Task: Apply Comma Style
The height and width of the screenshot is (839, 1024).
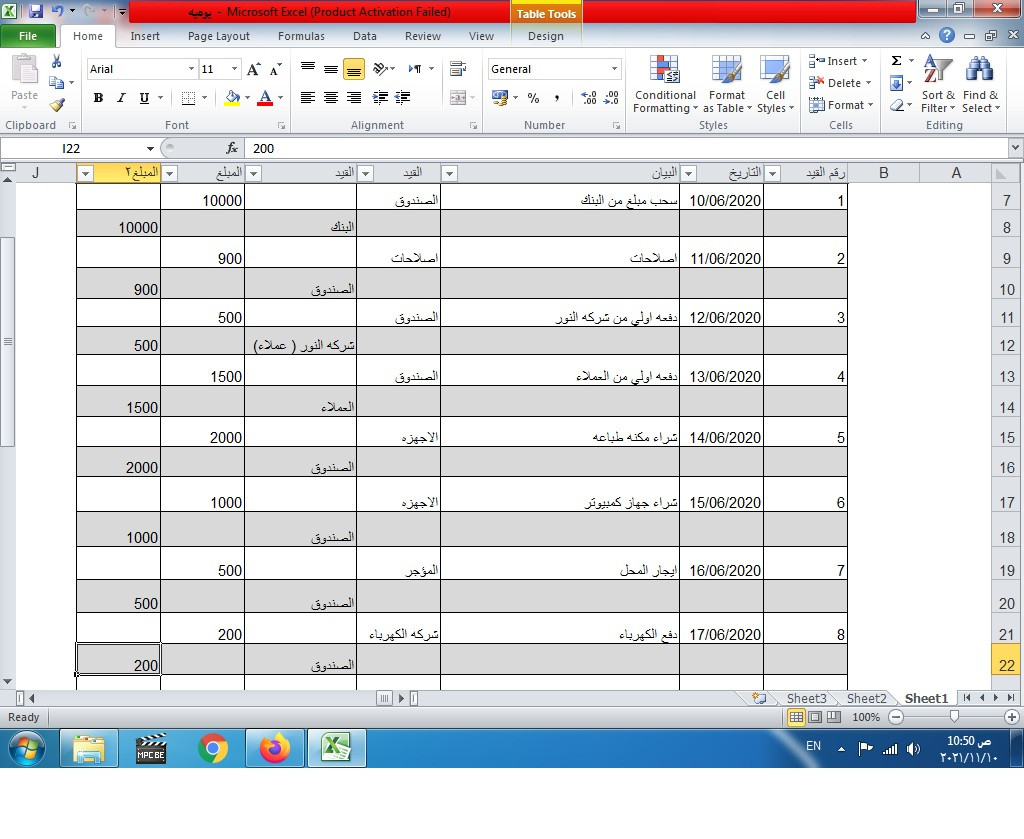Action: pyautogui.click(x=556, y=98)
